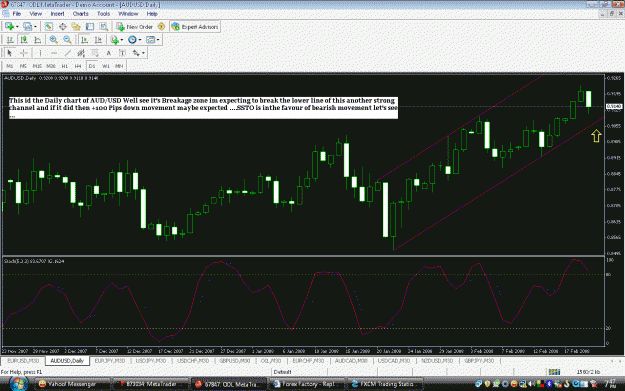This screenshot has height=391, width=625.
Task: Open Forex Factory window from taskbar
Action: (307, 384)
